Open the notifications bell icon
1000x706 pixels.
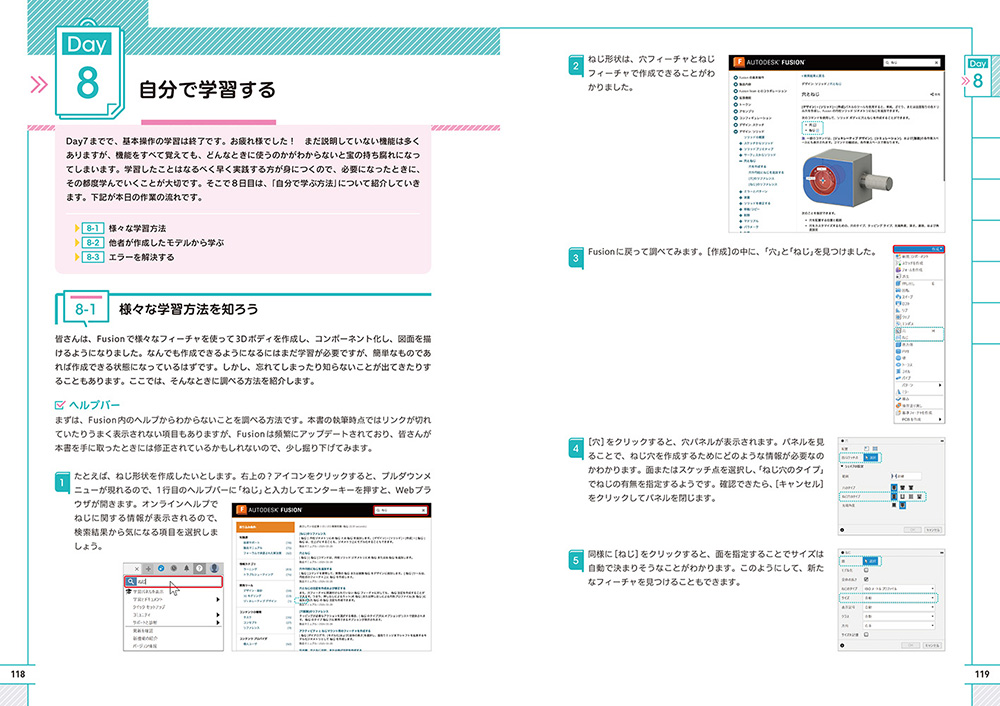click(187, 568)
